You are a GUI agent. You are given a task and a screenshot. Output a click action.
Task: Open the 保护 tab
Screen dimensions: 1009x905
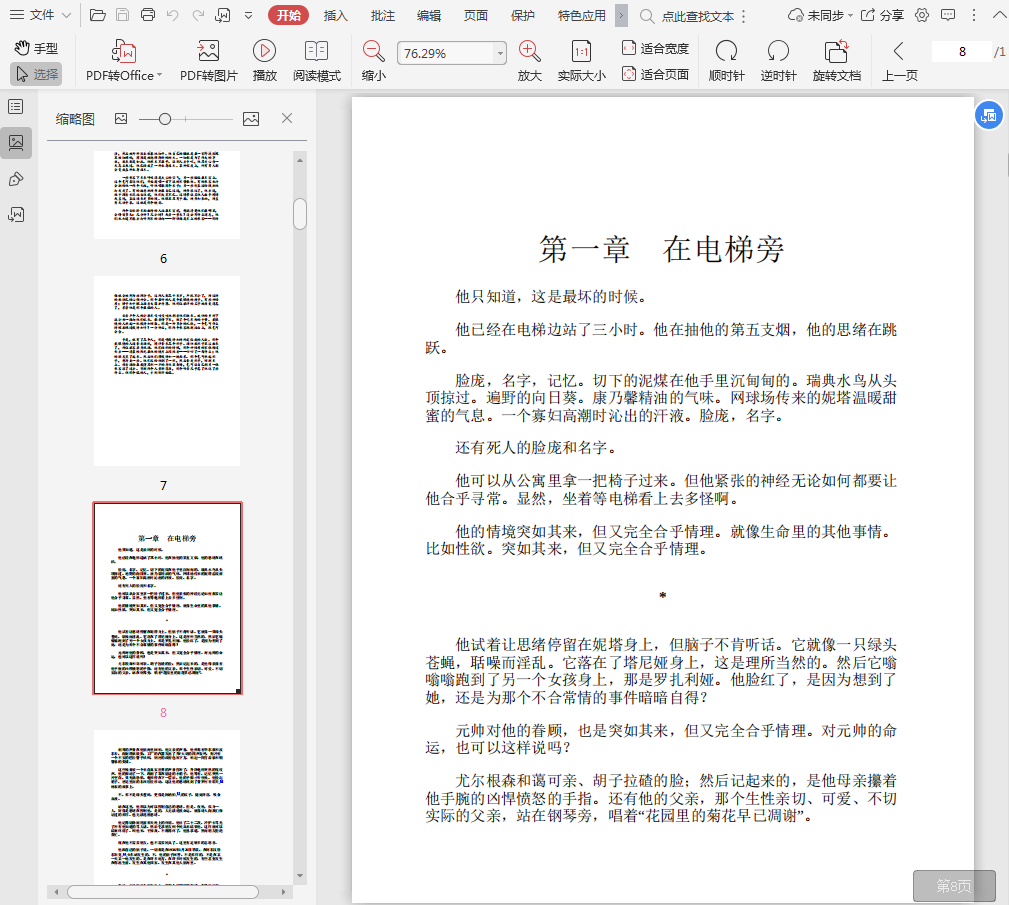(523, 15)
